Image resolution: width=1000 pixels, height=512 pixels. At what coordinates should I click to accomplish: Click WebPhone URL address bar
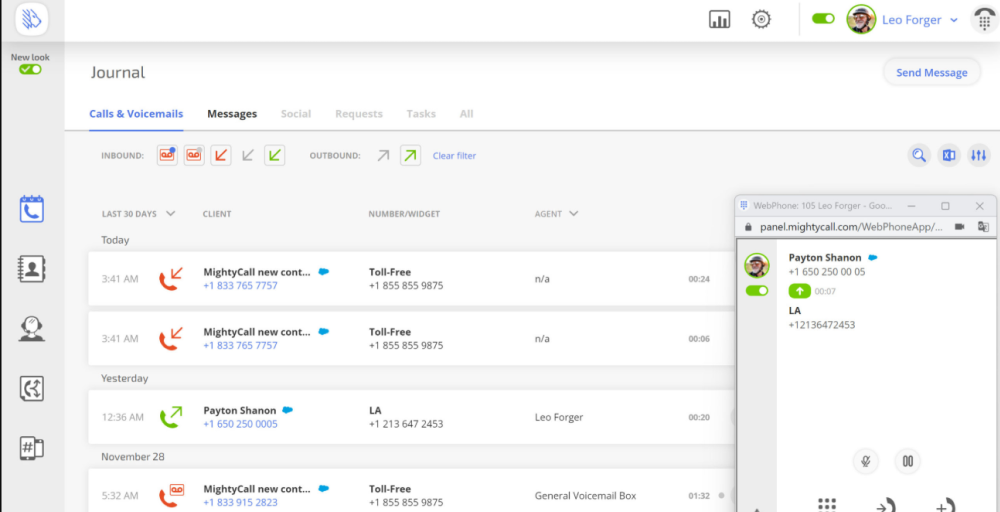(851, 226)
